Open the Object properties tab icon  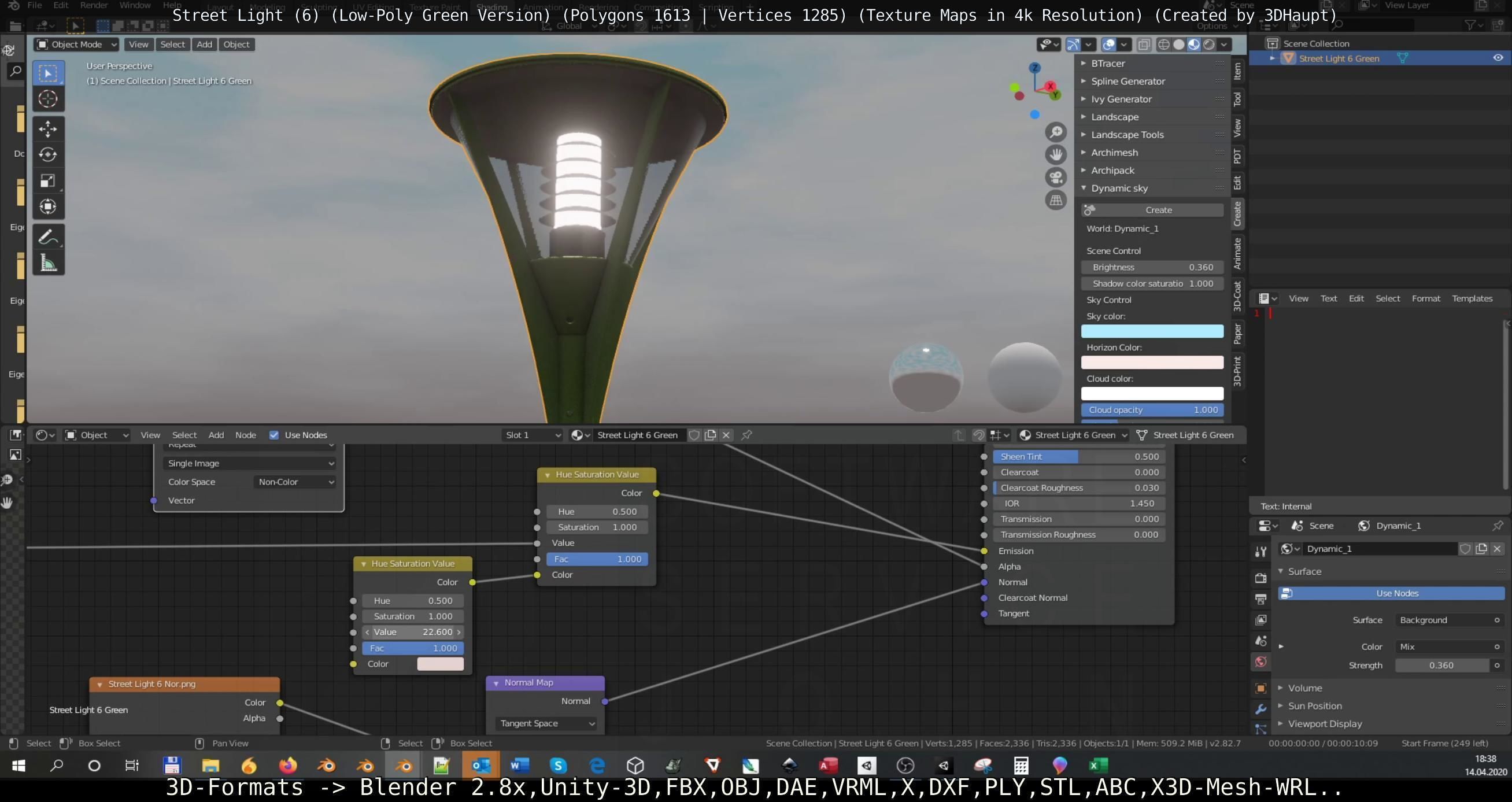tap(1260, 688)
